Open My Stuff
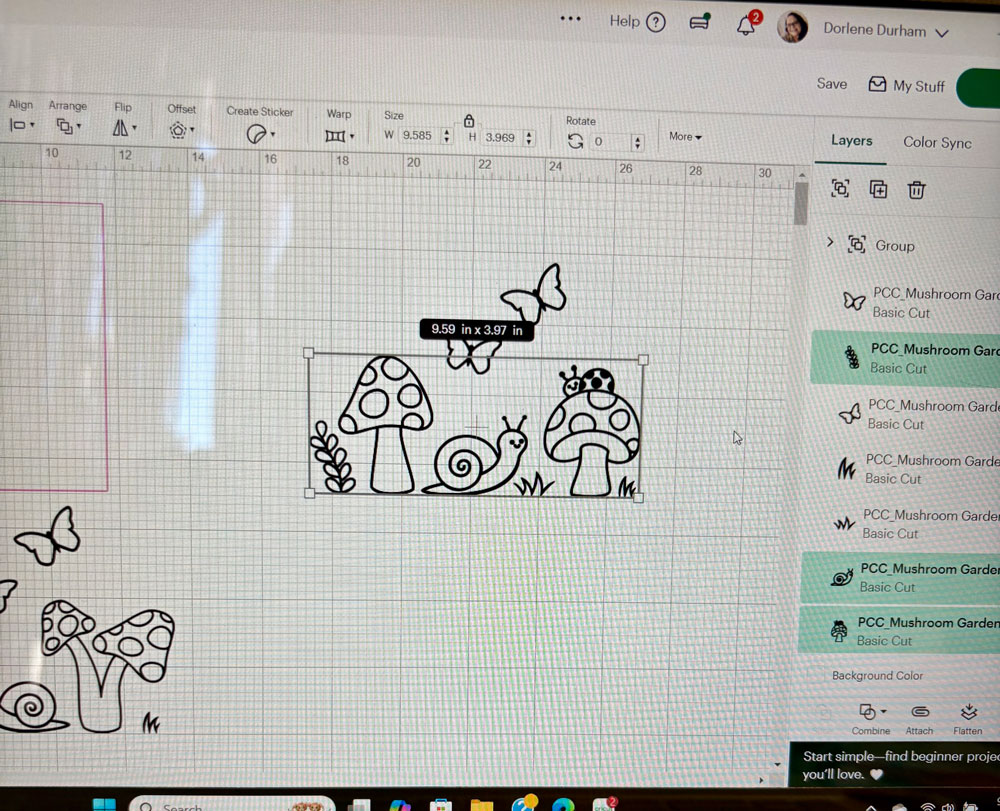The height and width of the screenshot is (811, 1000). point(906,86)
